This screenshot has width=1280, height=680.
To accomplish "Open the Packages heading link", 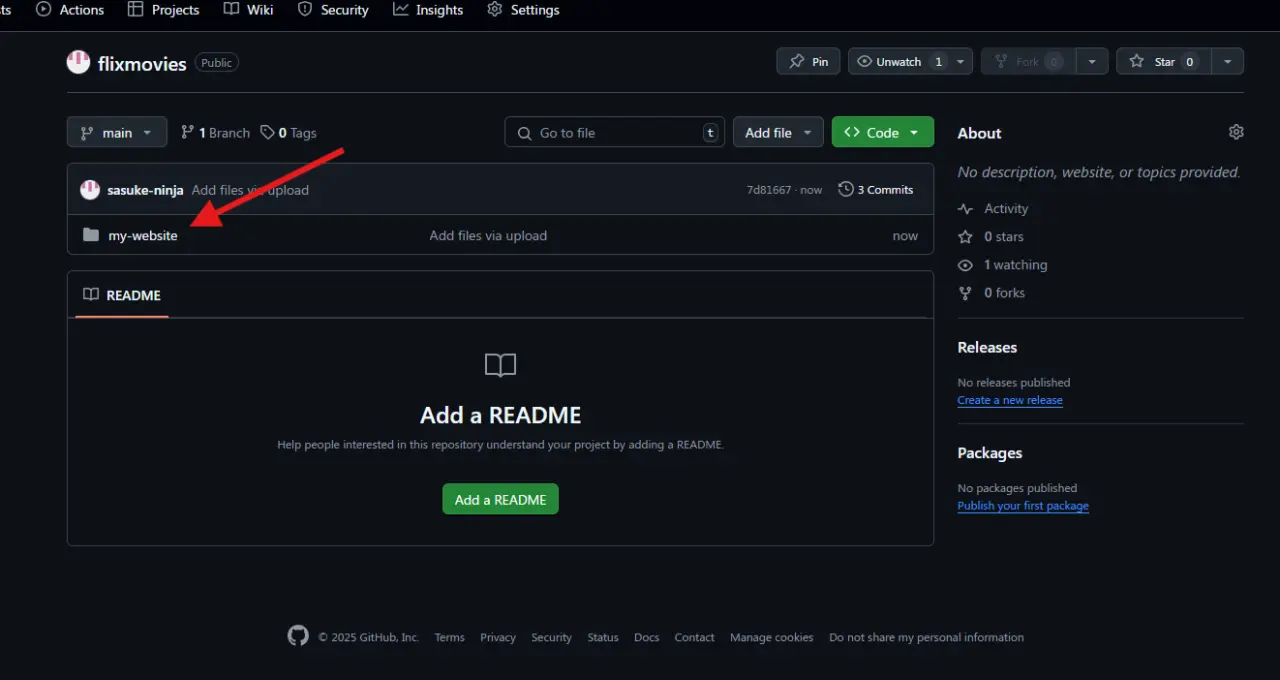I will pyautogui.click(x=990, y=453).
